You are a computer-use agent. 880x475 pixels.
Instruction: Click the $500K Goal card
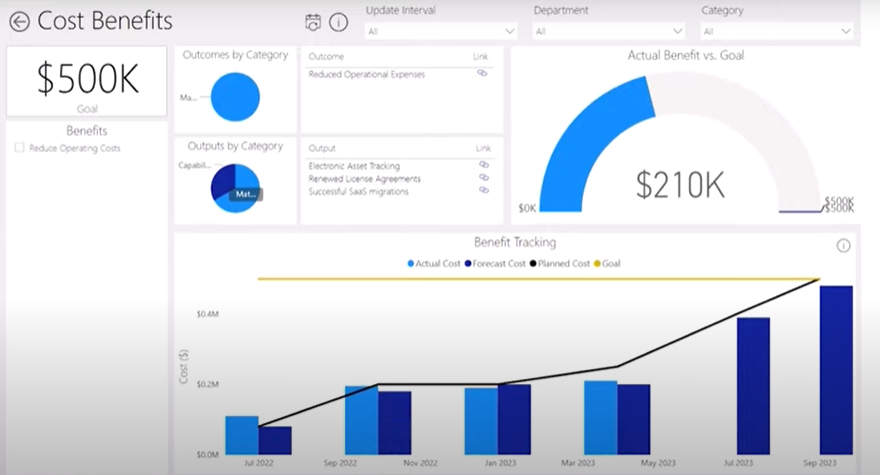[x=87, y=81]
